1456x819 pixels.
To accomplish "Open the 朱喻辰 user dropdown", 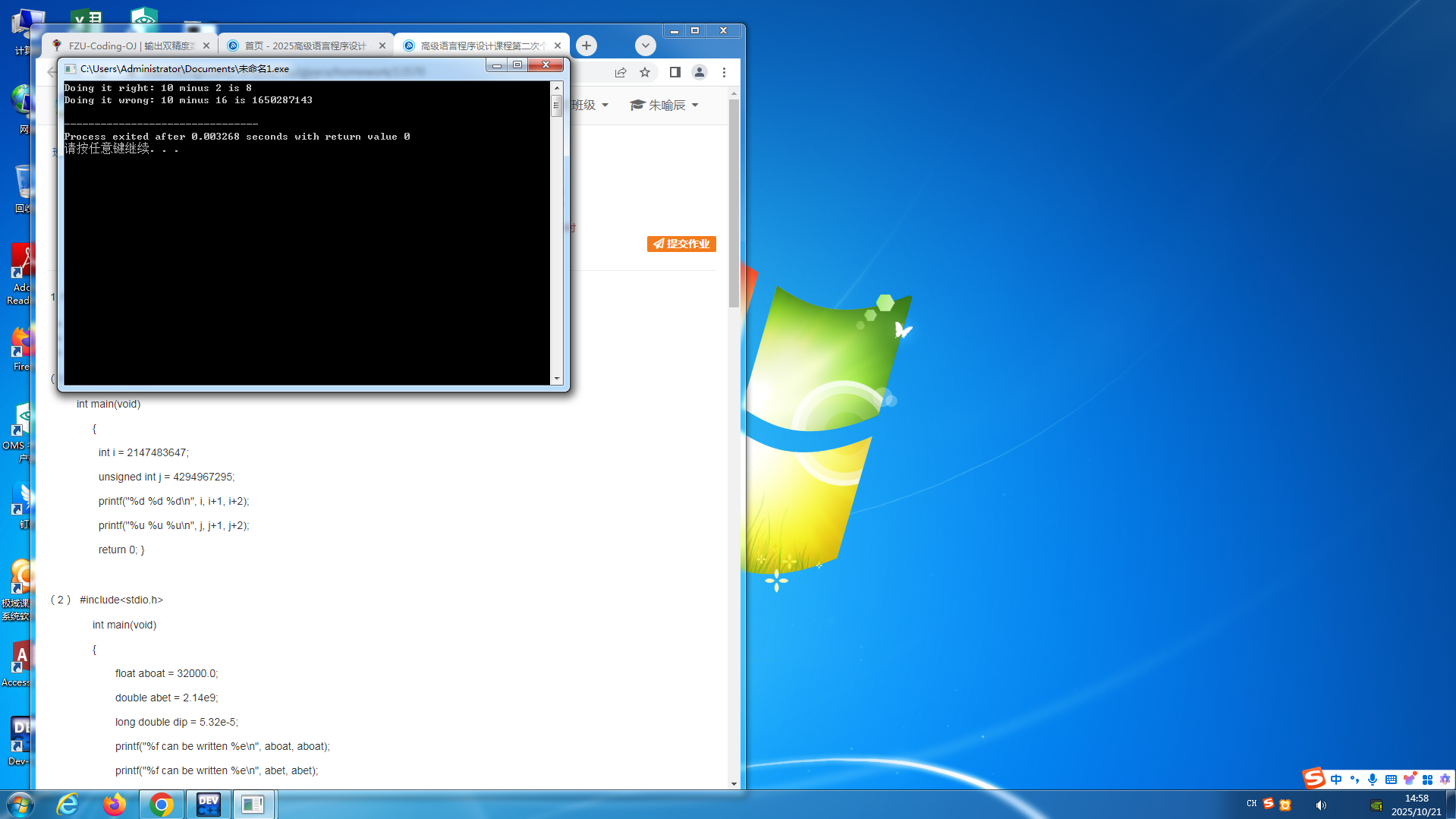I will (664, 105).
